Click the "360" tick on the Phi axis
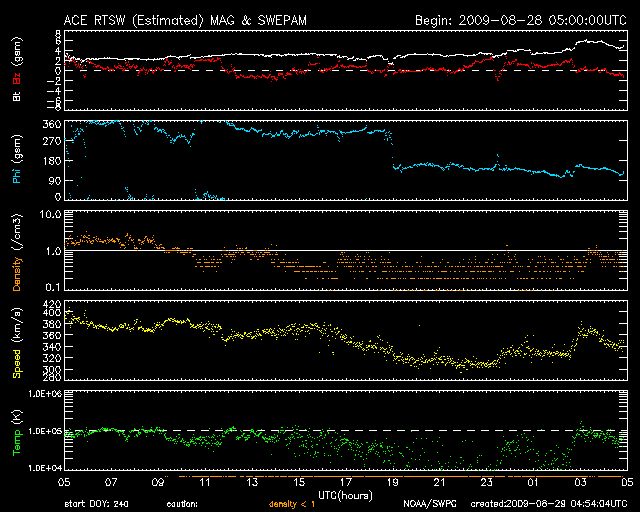Image resolution: width=640 pixels, height=512 pixels. [52, 124]
